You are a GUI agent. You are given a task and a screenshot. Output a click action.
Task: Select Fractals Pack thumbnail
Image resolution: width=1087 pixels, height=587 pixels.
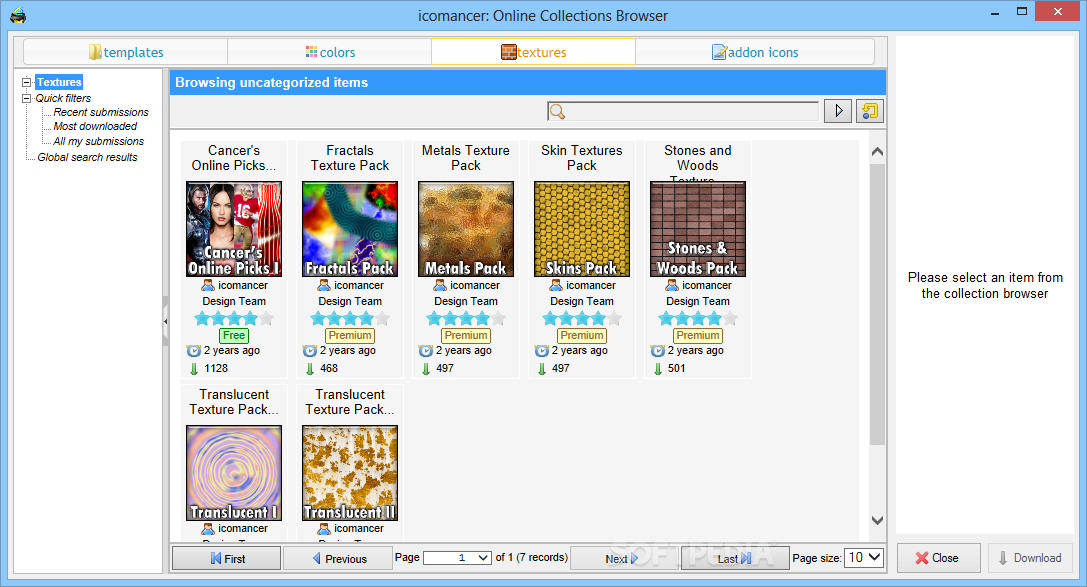(350, 229)
